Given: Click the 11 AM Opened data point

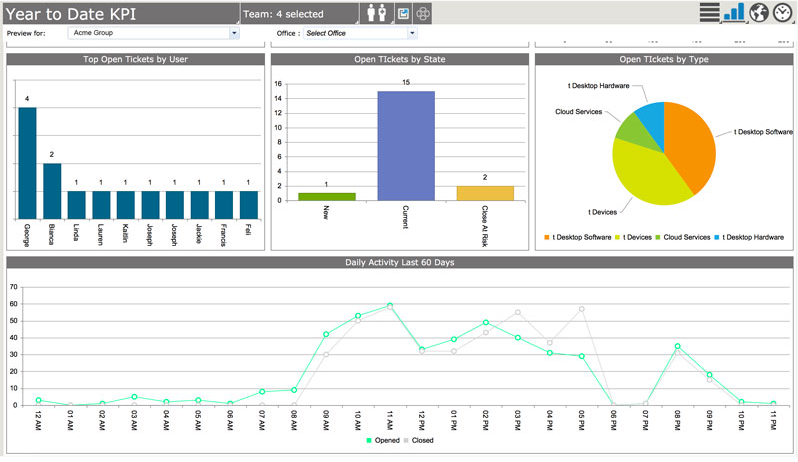Looking at the screenshot, I should 390,305.
